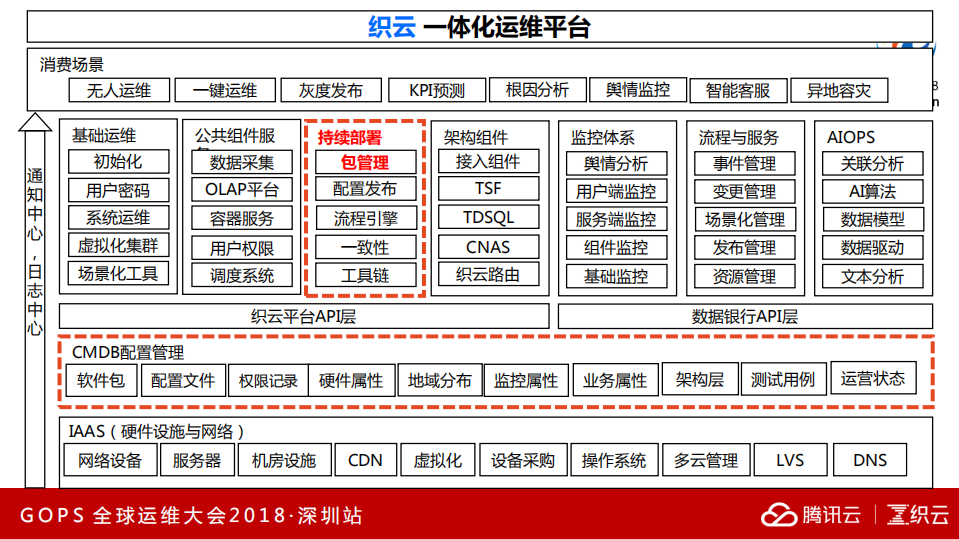Click the 舆情监控 box

click(x=638, y=90)
